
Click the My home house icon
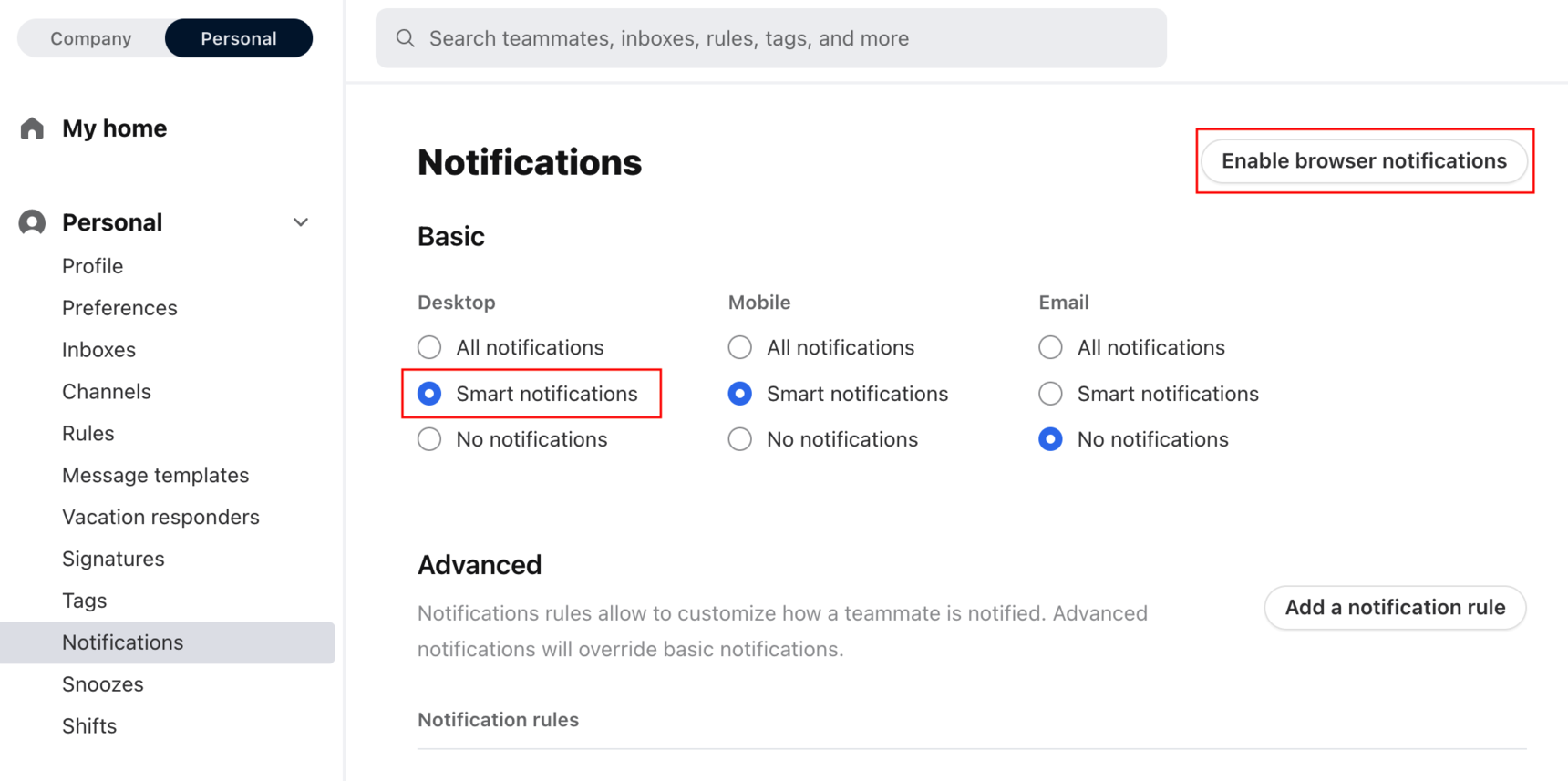pos(32,128)
